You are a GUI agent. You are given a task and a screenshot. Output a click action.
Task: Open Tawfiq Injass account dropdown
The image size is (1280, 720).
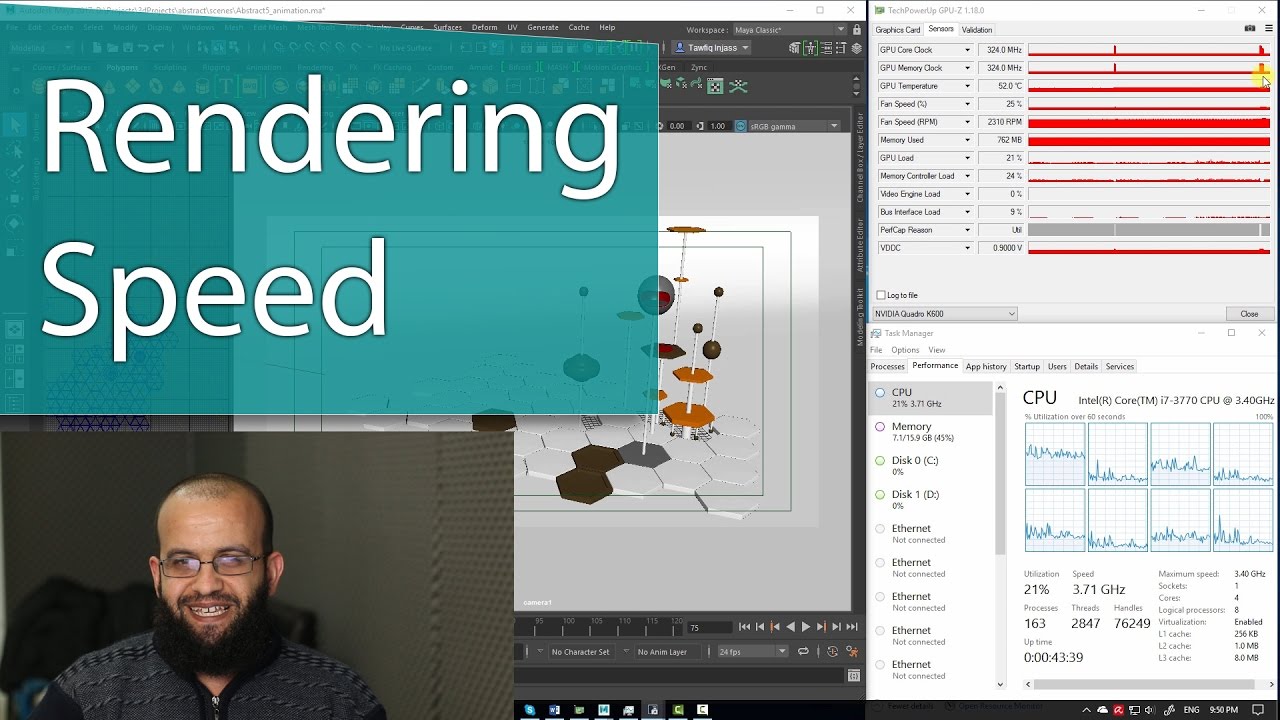711,48
